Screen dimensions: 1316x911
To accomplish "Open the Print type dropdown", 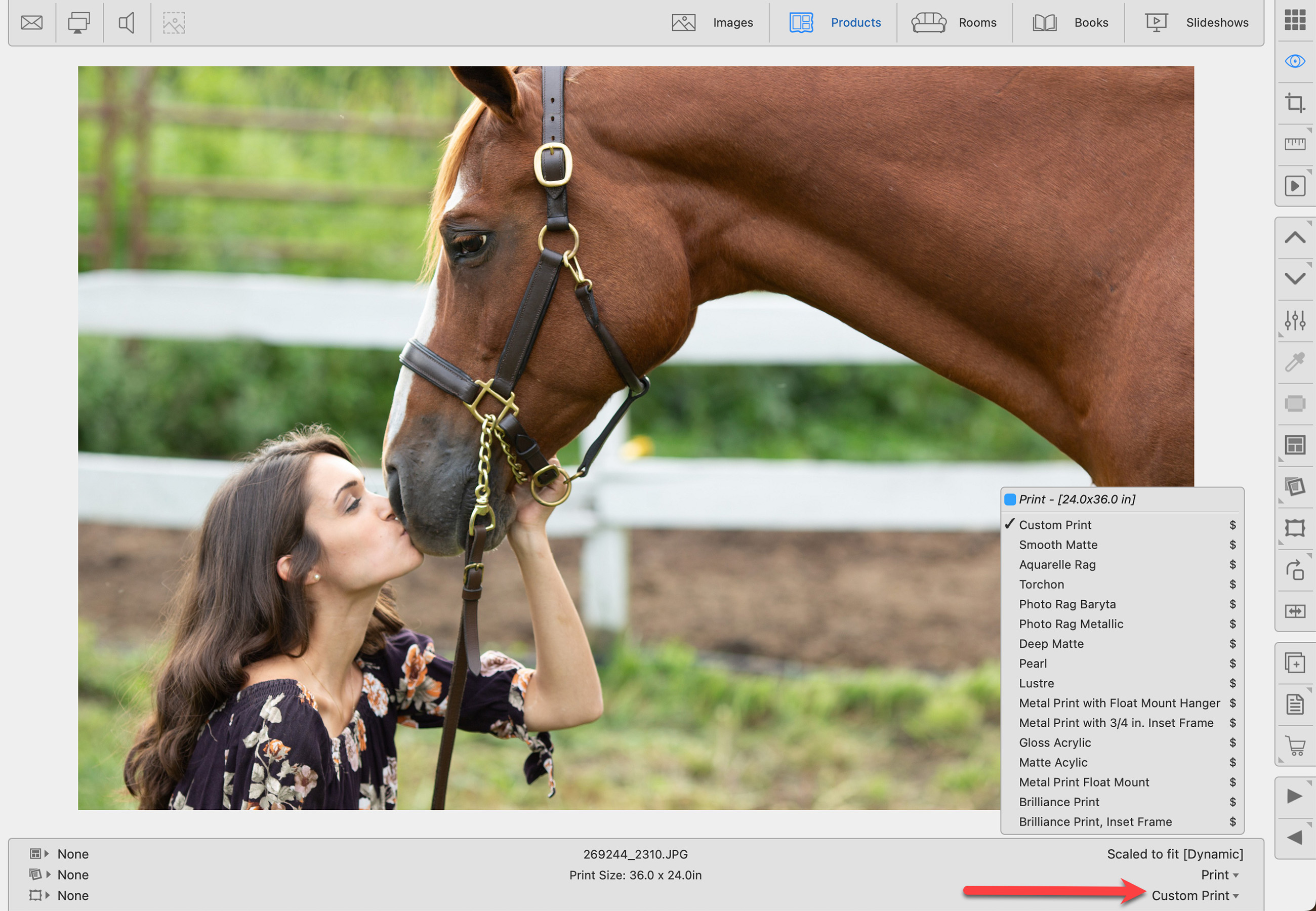I will tap(1219, 875).
